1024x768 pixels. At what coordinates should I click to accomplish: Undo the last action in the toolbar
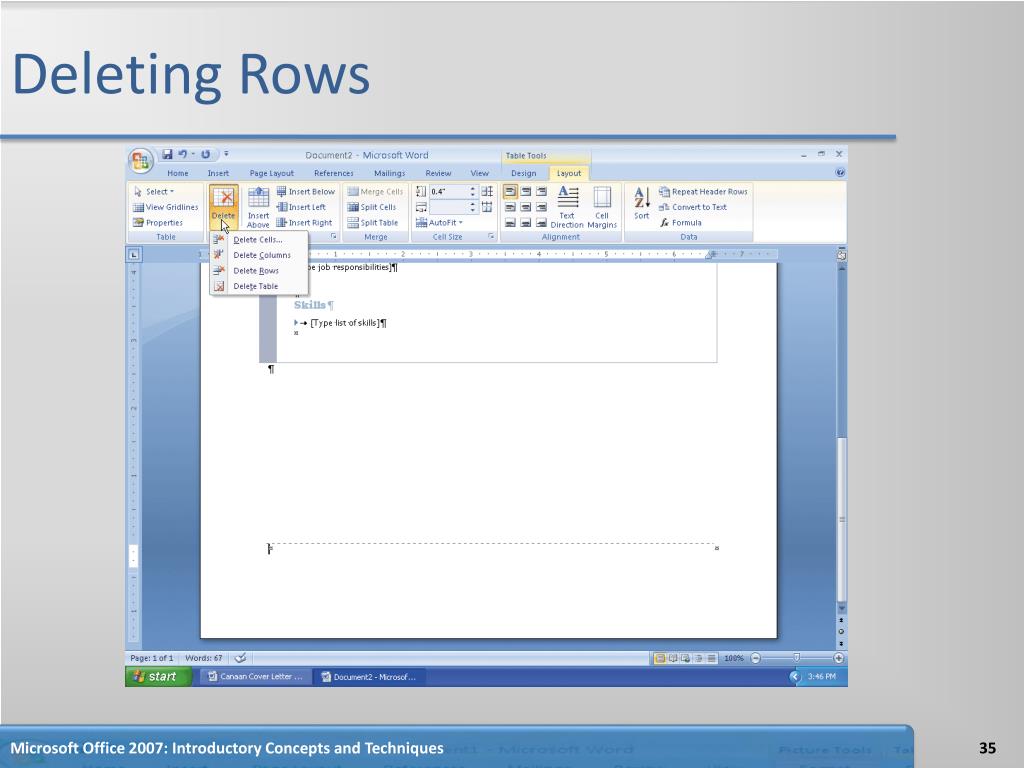(182, 155)
